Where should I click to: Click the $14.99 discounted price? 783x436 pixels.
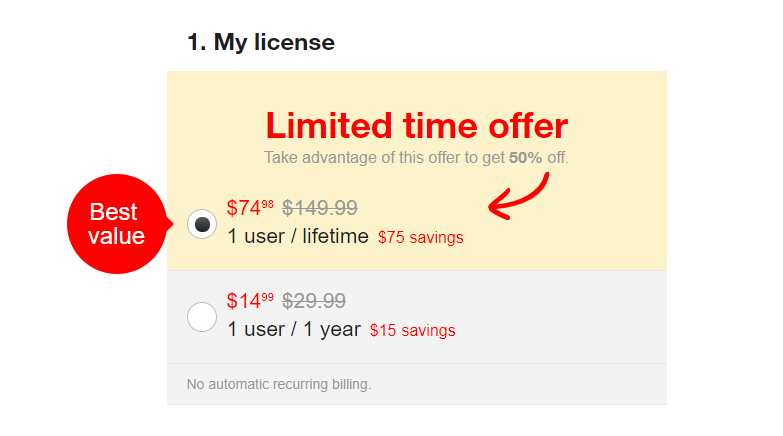click(x=250, y=301)
